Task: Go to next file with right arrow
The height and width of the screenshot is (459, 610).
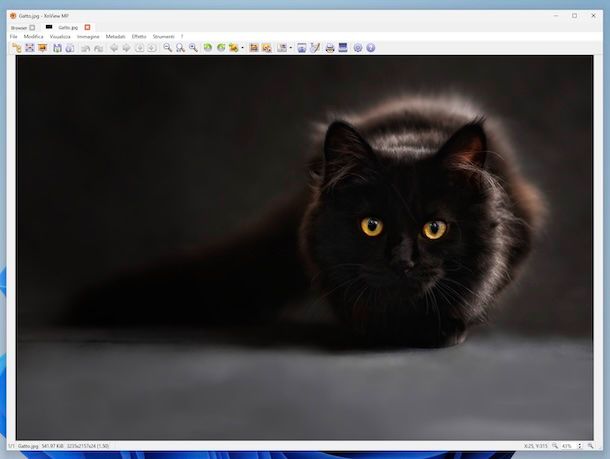Action: [126, 48]
